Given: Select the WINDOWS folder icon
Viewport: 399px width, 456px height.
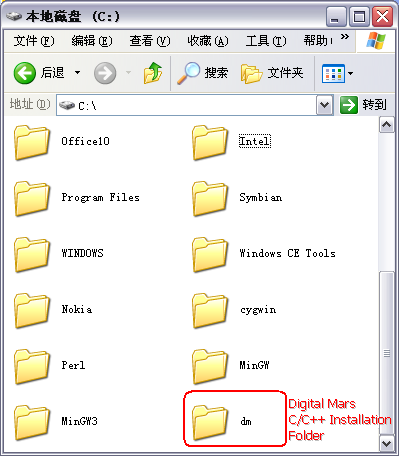Looking at the screenshot, I should (32, 255).
